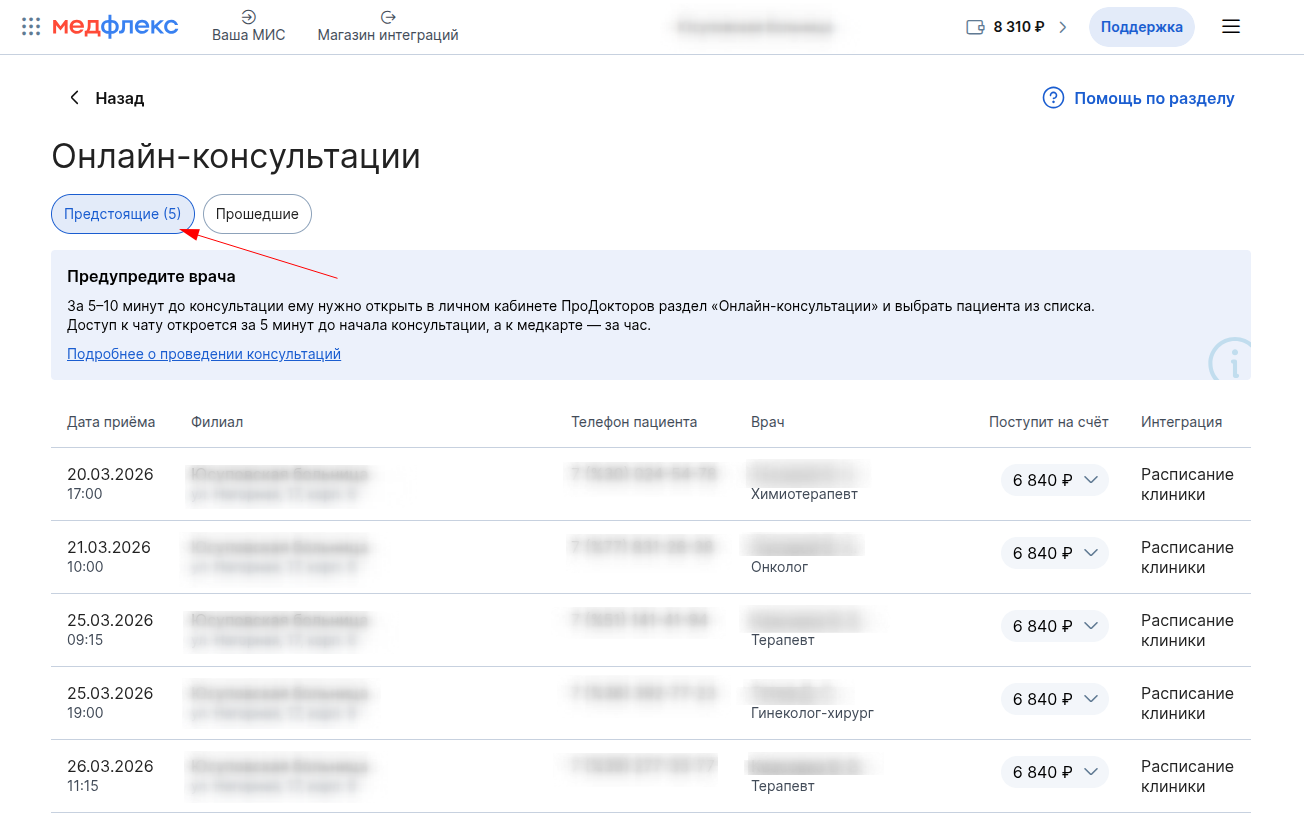Open Магазин интеграций
The image size is (1304, 829).
[388, 27]
